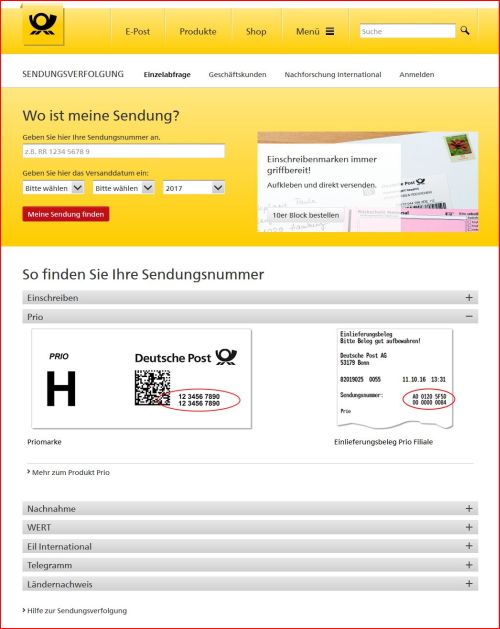Click the Ländernachweis section title
The width and height of the screenshot is (500, 629).
pos(60,584)
